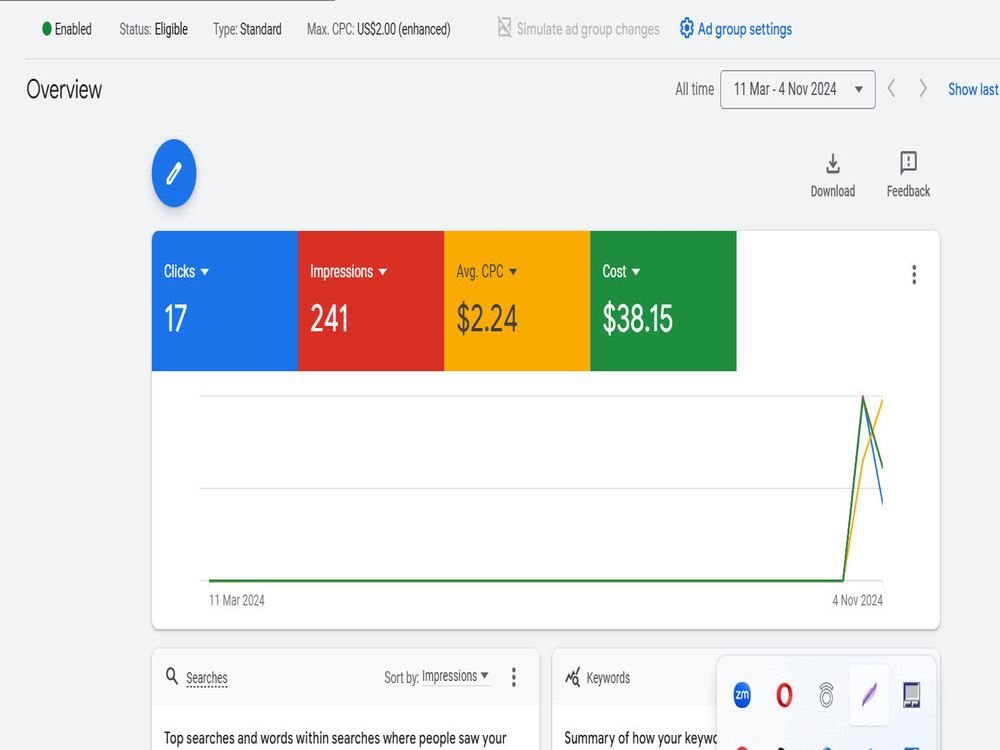
Task: Open the Searches card three-dot menu
Action: coord(513,677)
